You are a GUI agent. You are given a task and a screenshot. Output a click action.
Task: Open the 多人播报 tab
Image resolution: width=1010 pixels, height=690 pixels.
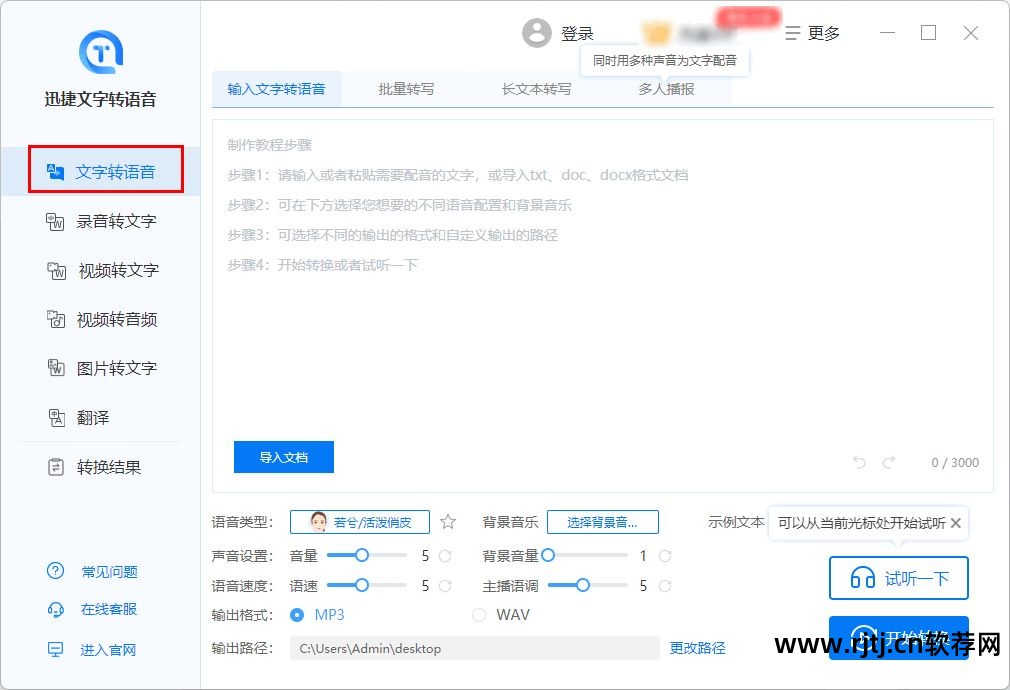(x=666, y=88)
